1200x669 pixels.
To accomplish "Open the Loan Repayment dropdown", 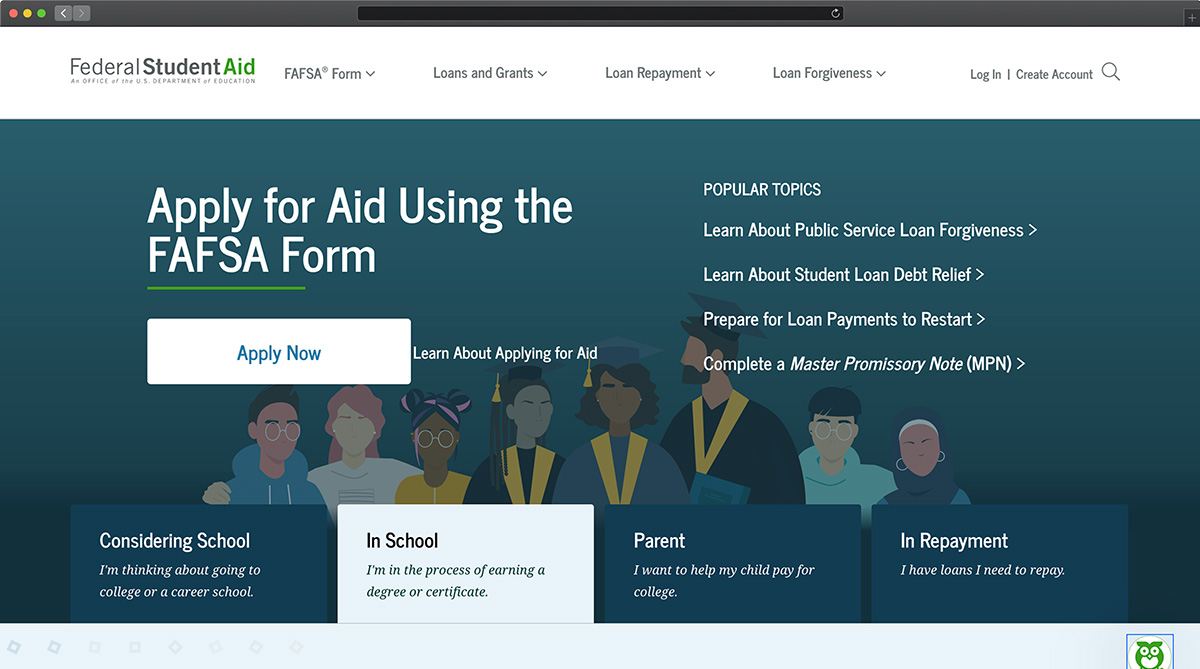I will [x=660, y=73].
